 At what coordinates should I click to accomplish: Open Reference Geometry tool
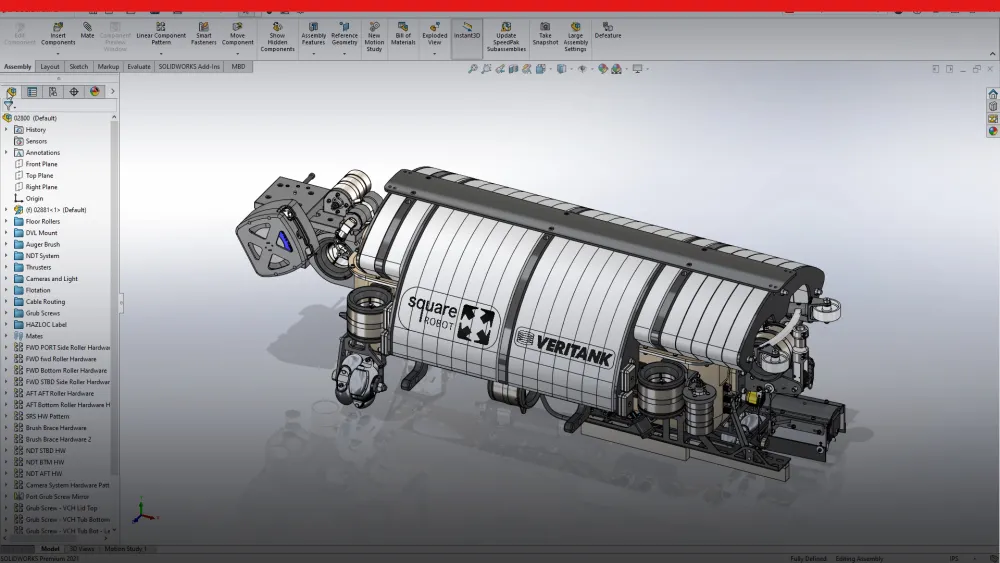344,34
